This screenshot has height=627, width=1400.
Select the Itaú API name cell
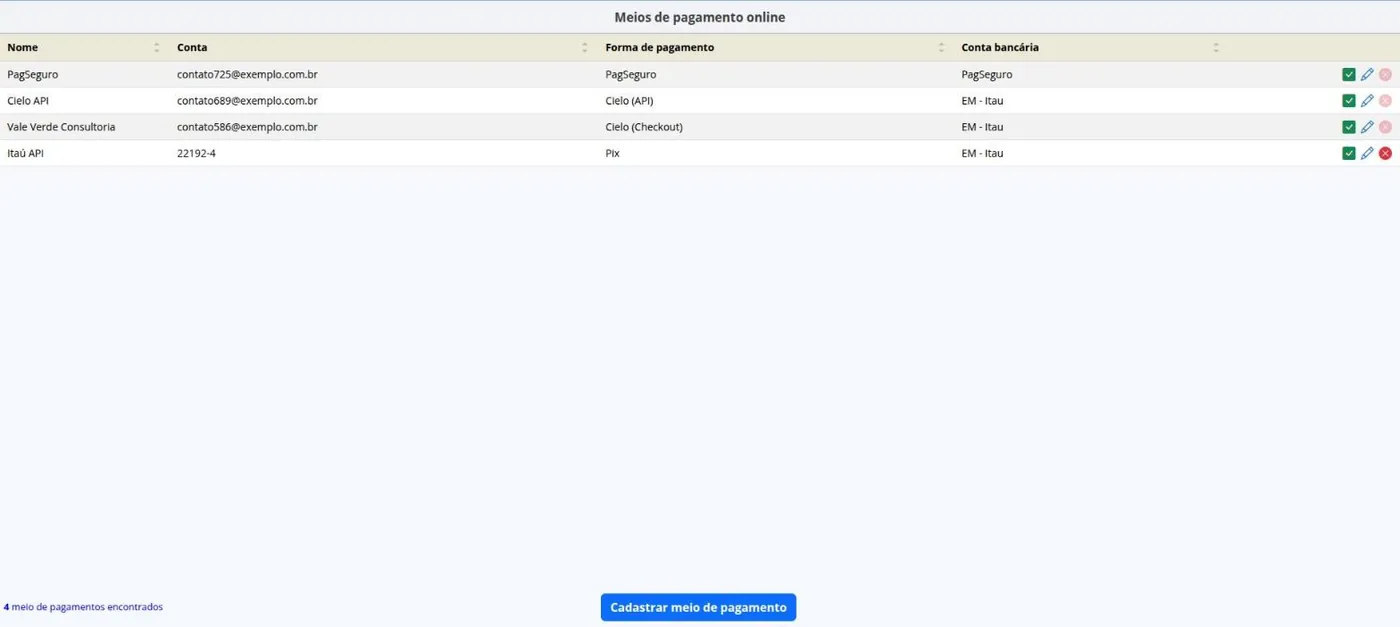click(25, 153)
